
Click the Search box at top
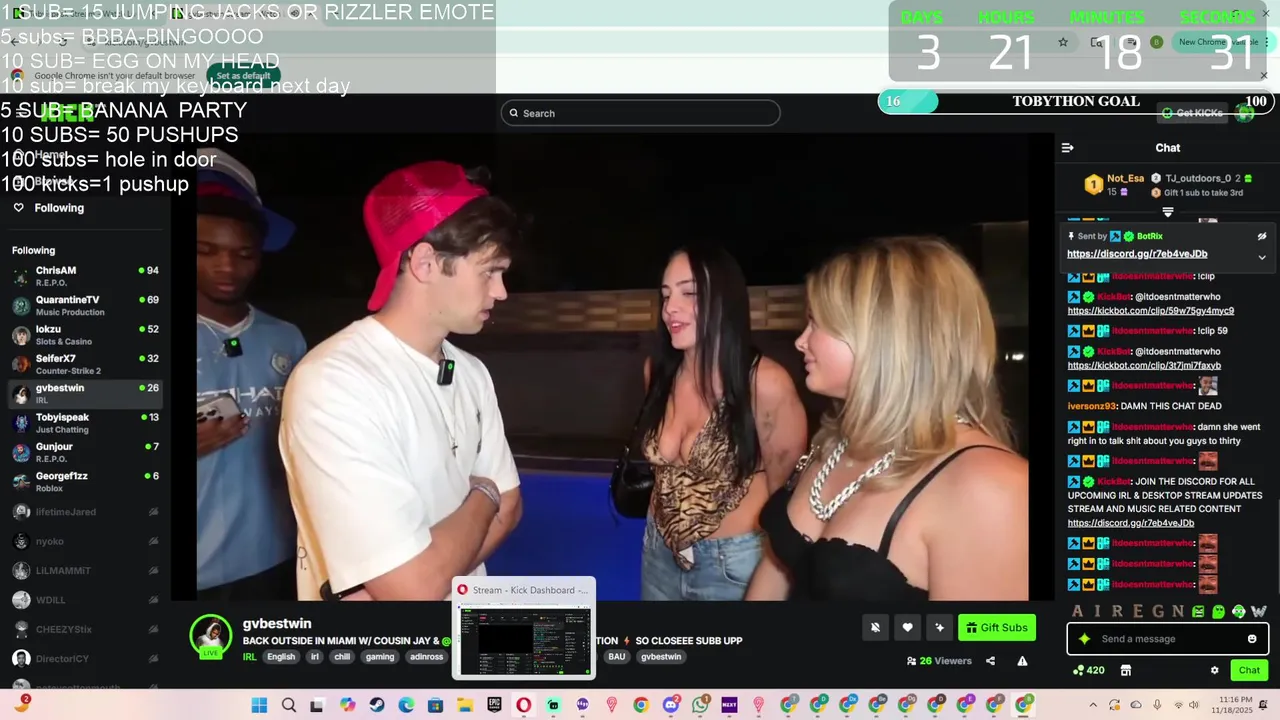pos(640,113)
